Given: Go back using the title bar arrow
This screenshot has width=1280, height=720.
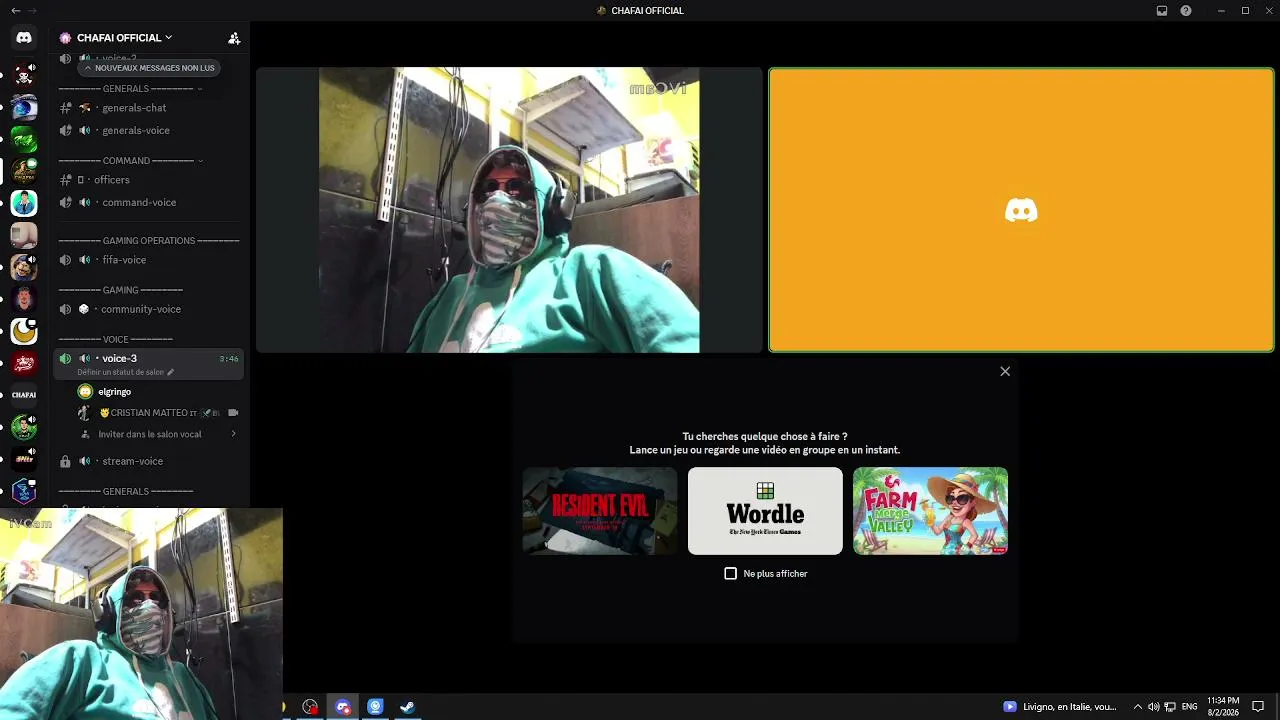Looking at the screenshot, I should click(15, 11).
